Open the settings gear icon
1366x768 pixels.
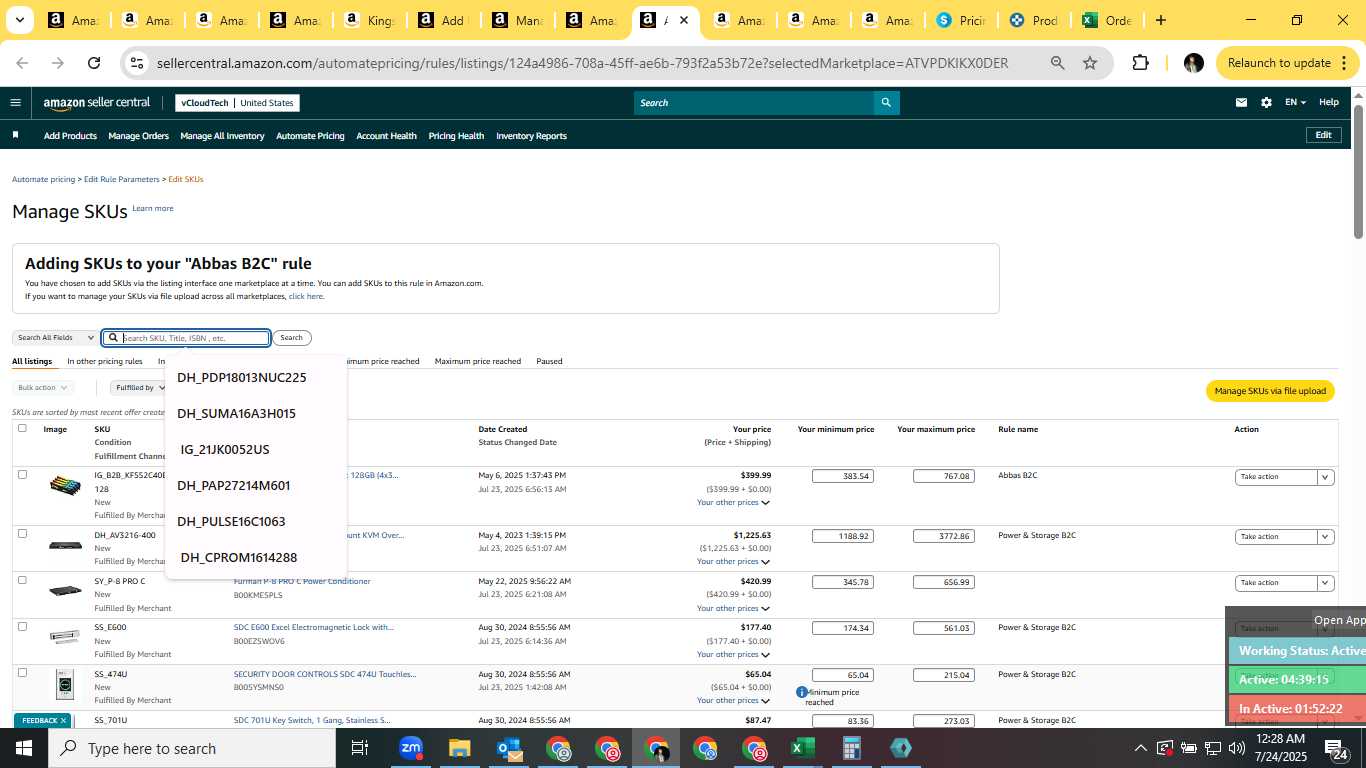(1266, 102)
